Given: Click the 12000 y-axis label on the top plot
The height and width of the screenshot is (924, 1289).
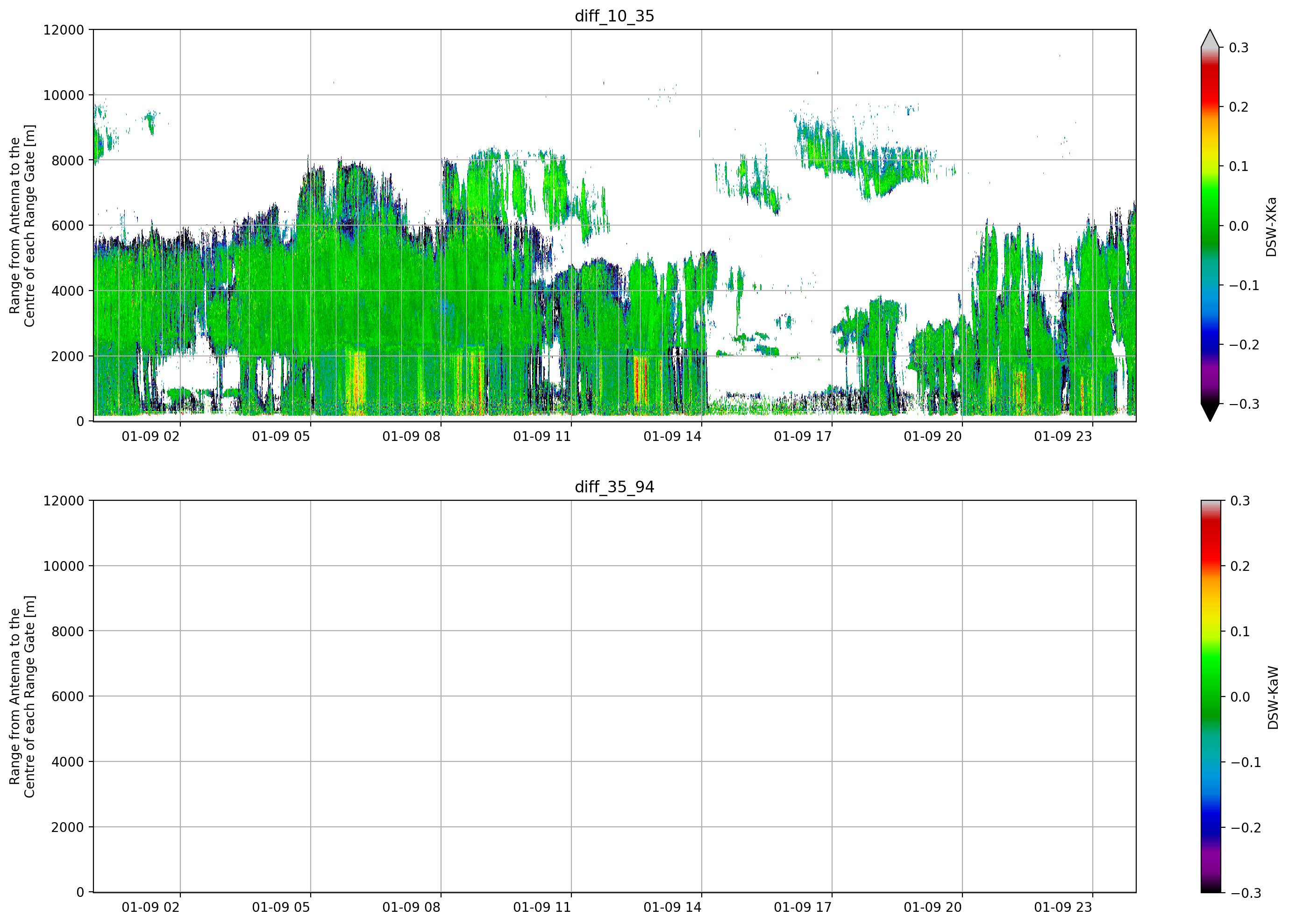Looking at the screenshot, I should click(x=64, y=29).
